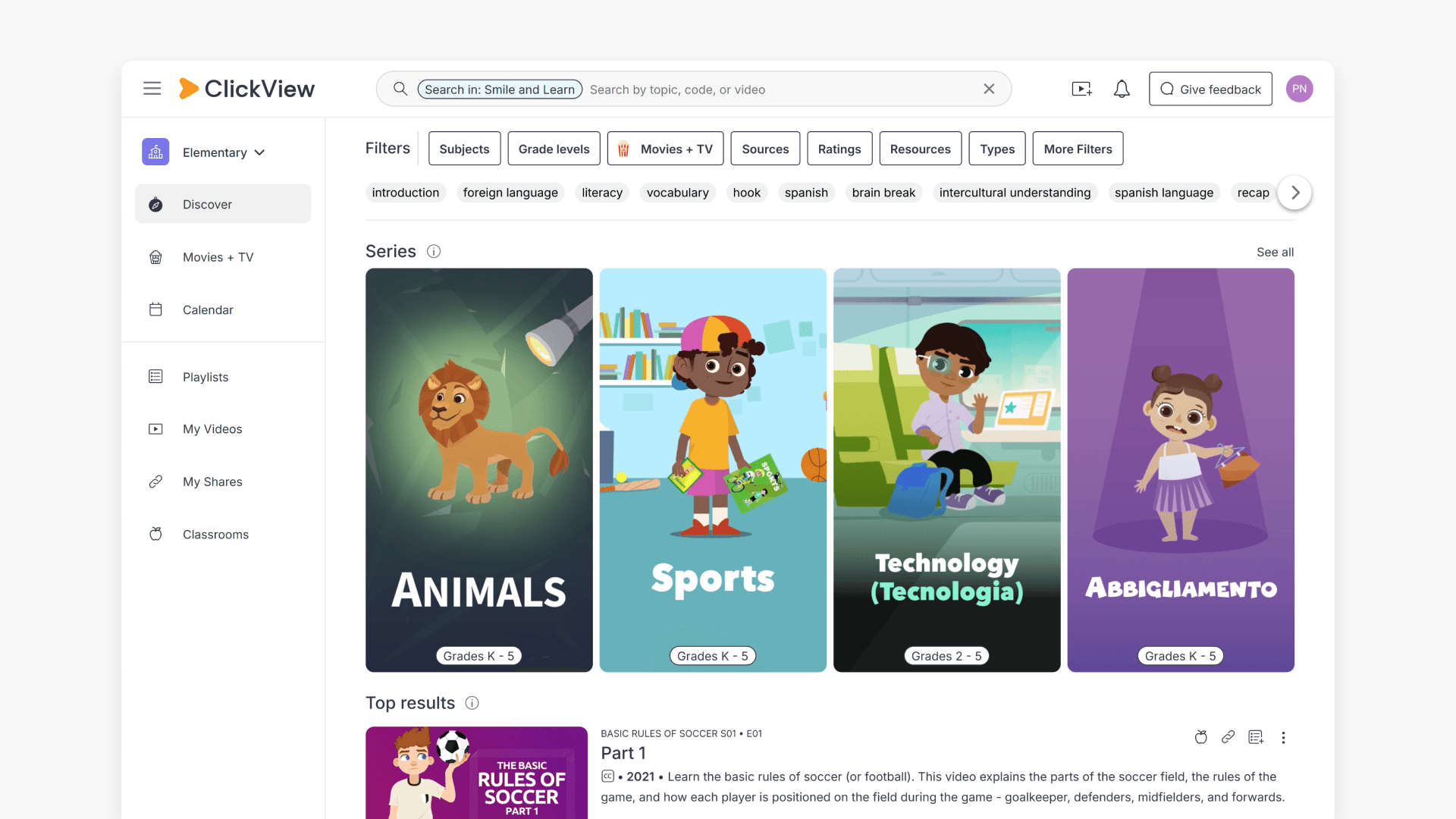Open the Sources filter

coord(765,149)
